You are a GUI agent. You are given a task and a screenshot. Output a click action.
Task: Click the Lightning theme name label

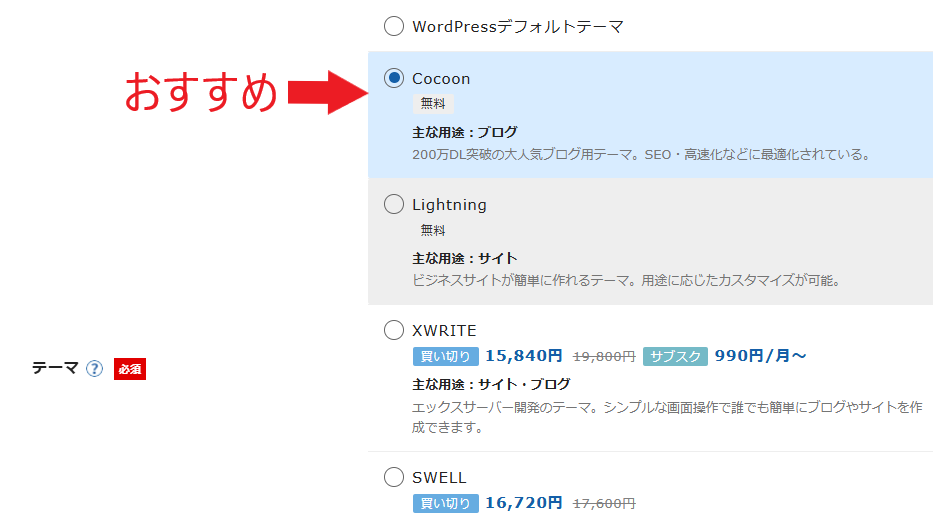pyautogui.click(x=449, y=205)
